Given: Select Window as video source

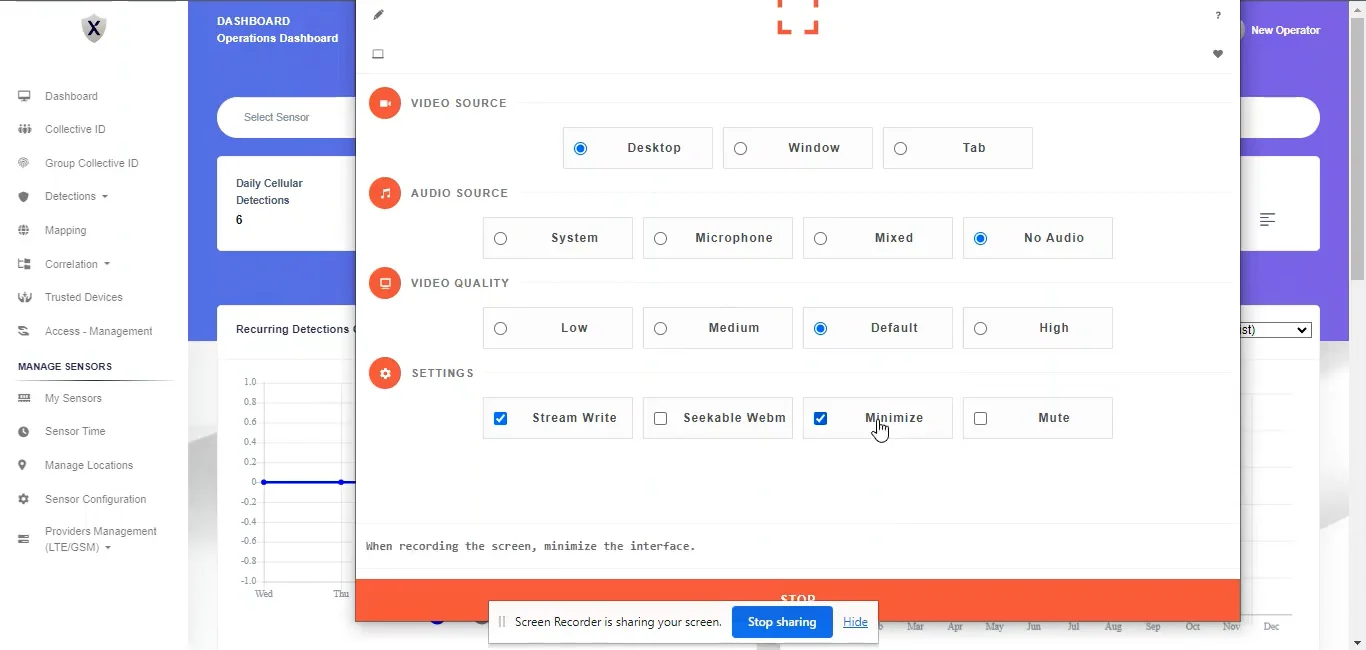Looking at the screenshot, I should point(798,148).
